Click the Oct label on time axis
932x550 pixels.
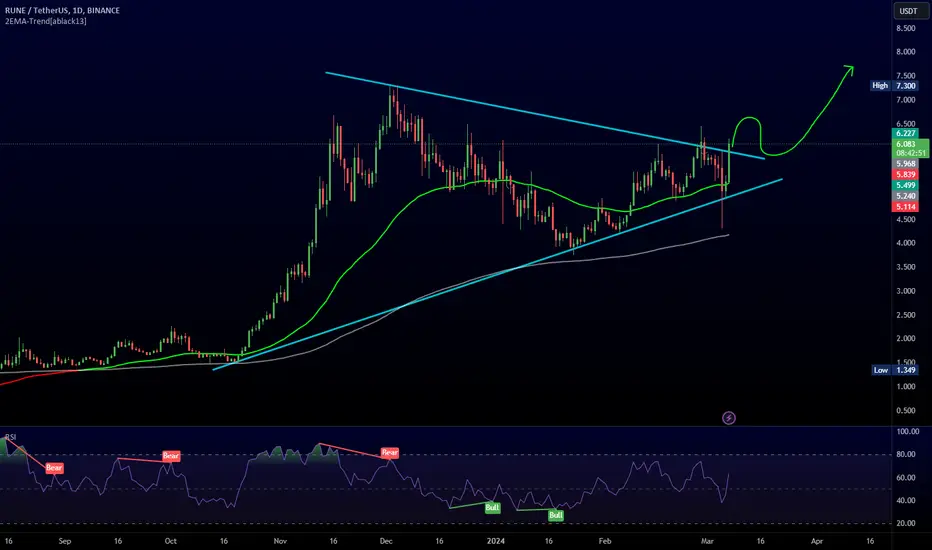(x=171, y=541)
